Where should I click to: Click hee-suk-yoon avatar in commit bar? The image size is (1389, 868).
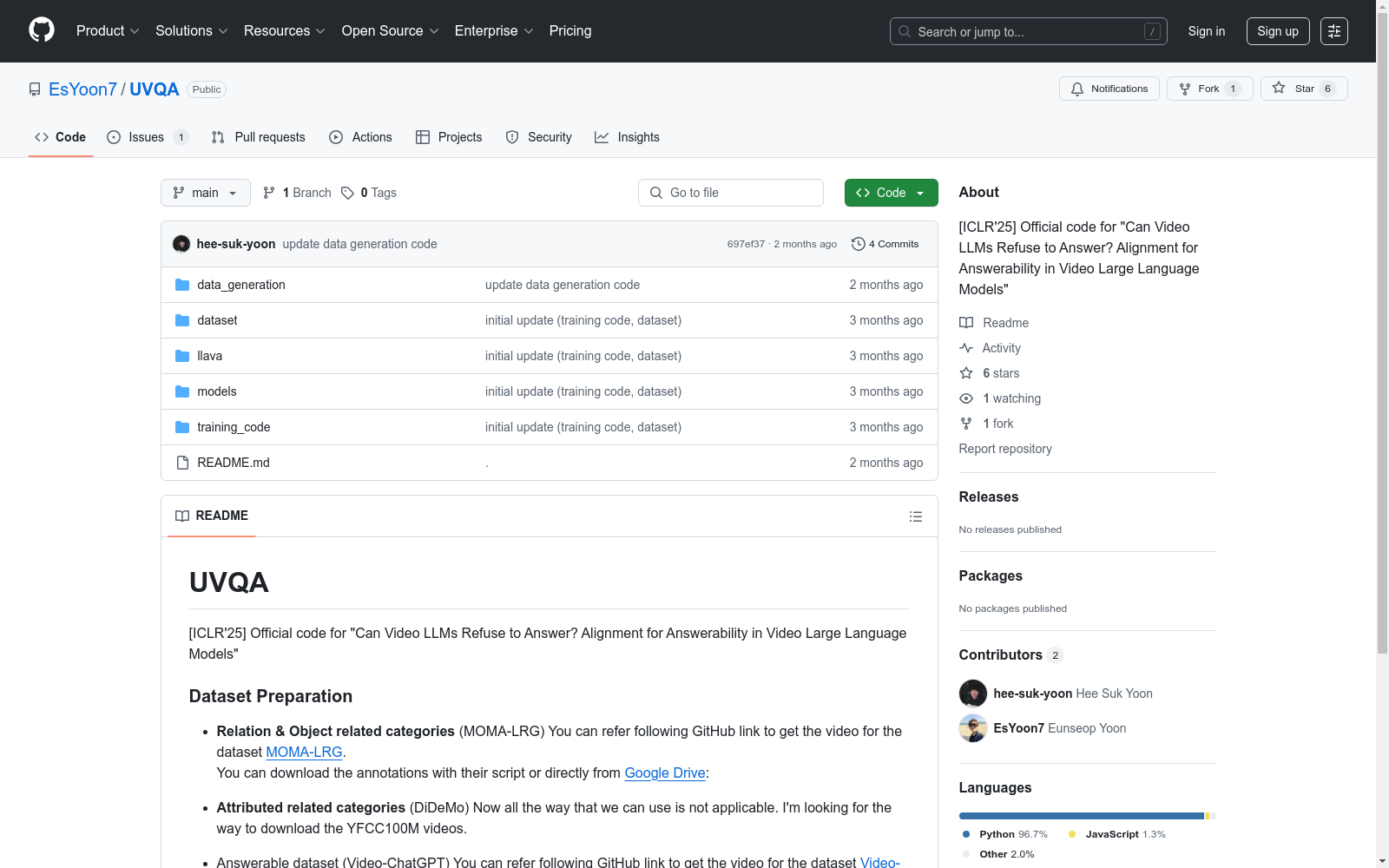(181, 244)
